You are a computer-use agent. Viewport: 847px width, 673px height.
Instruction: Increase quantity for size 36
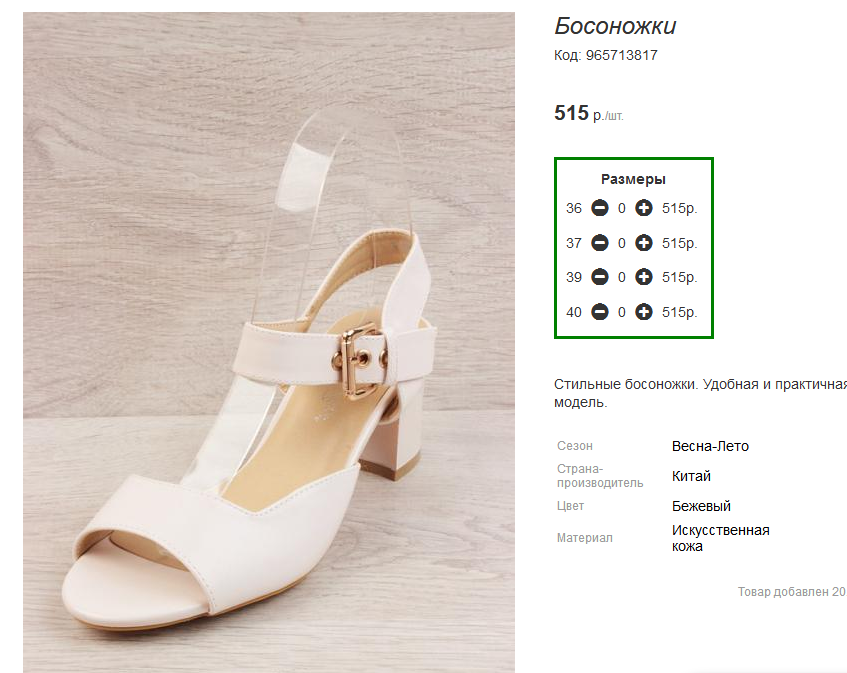[643, 208]
